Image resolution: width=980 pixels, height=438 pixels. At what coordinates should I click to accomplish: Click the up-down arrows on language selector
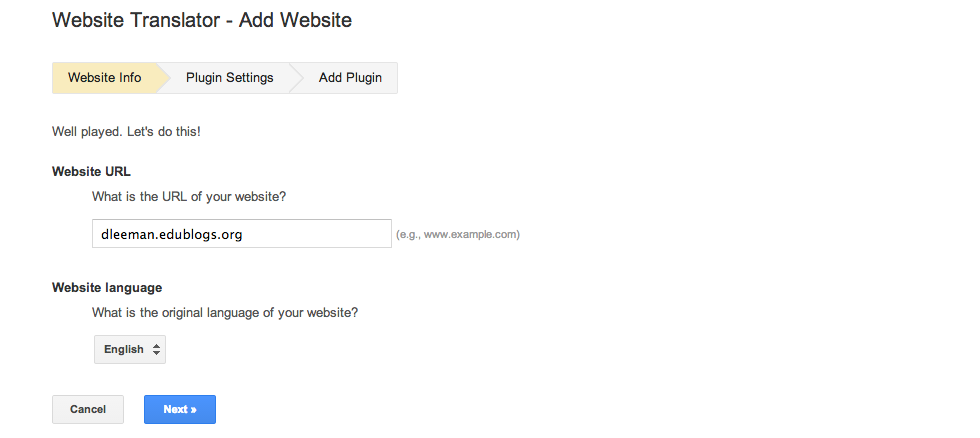[x=155, y=350]
